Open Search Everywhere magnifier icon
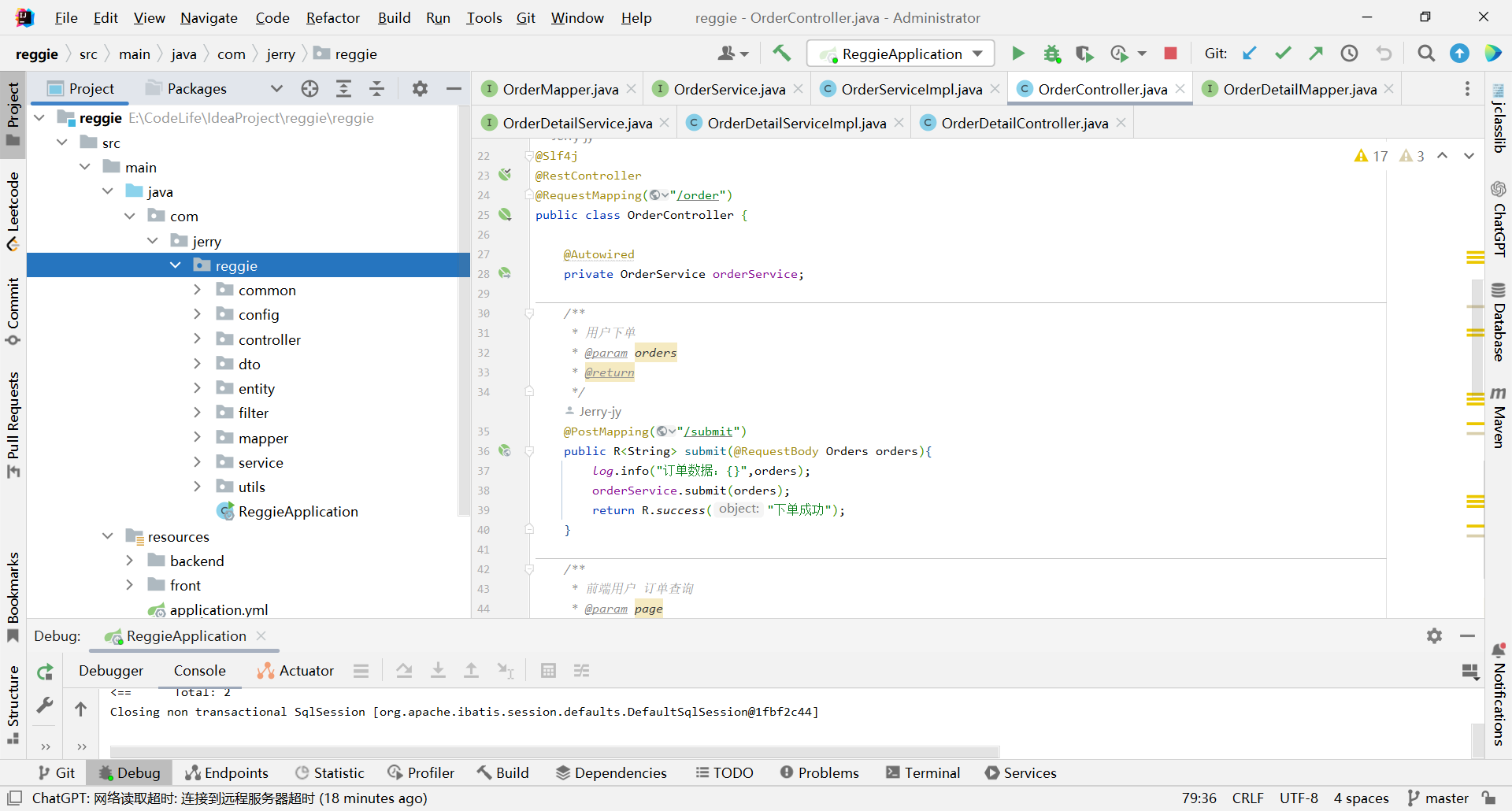 (1425, 54)
